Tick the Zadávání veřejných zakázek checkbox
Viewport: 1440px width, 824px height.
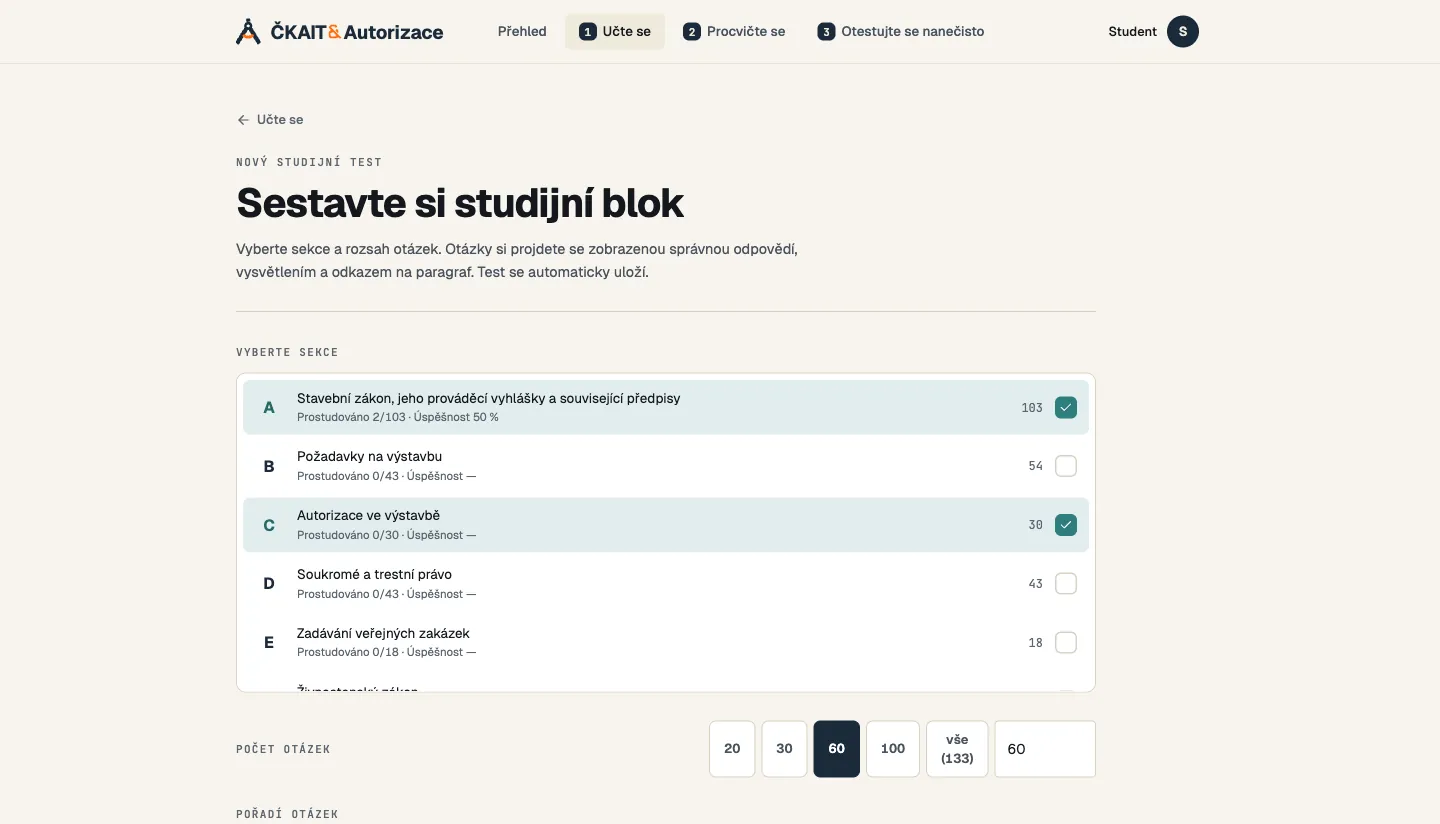coord(1066,642)
